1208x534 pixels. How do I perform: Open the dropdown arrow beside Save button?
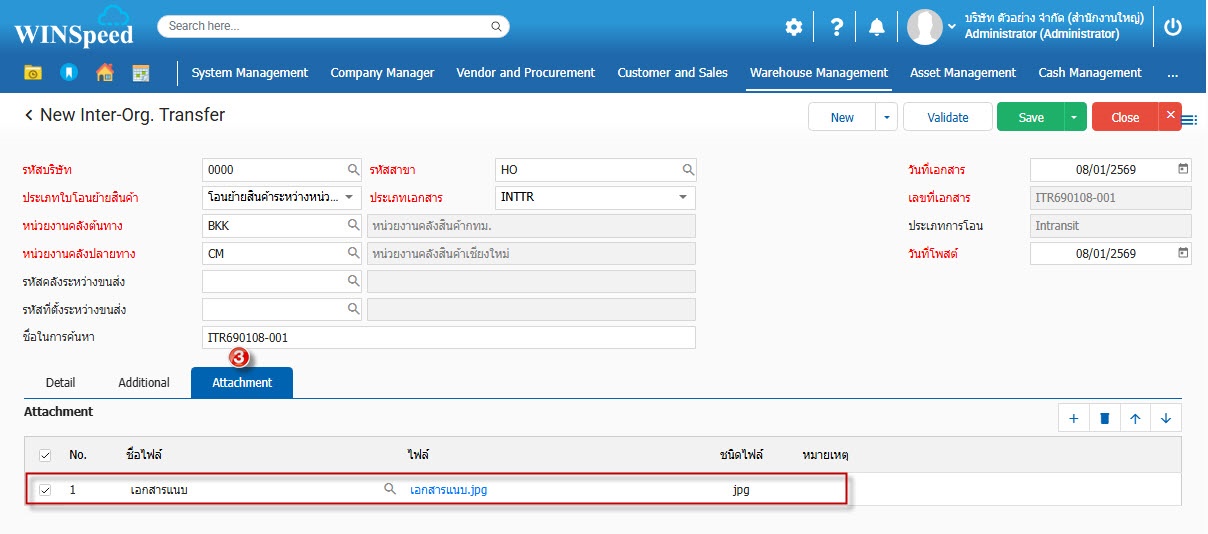pyautogui.click(x=1075, y=117)
